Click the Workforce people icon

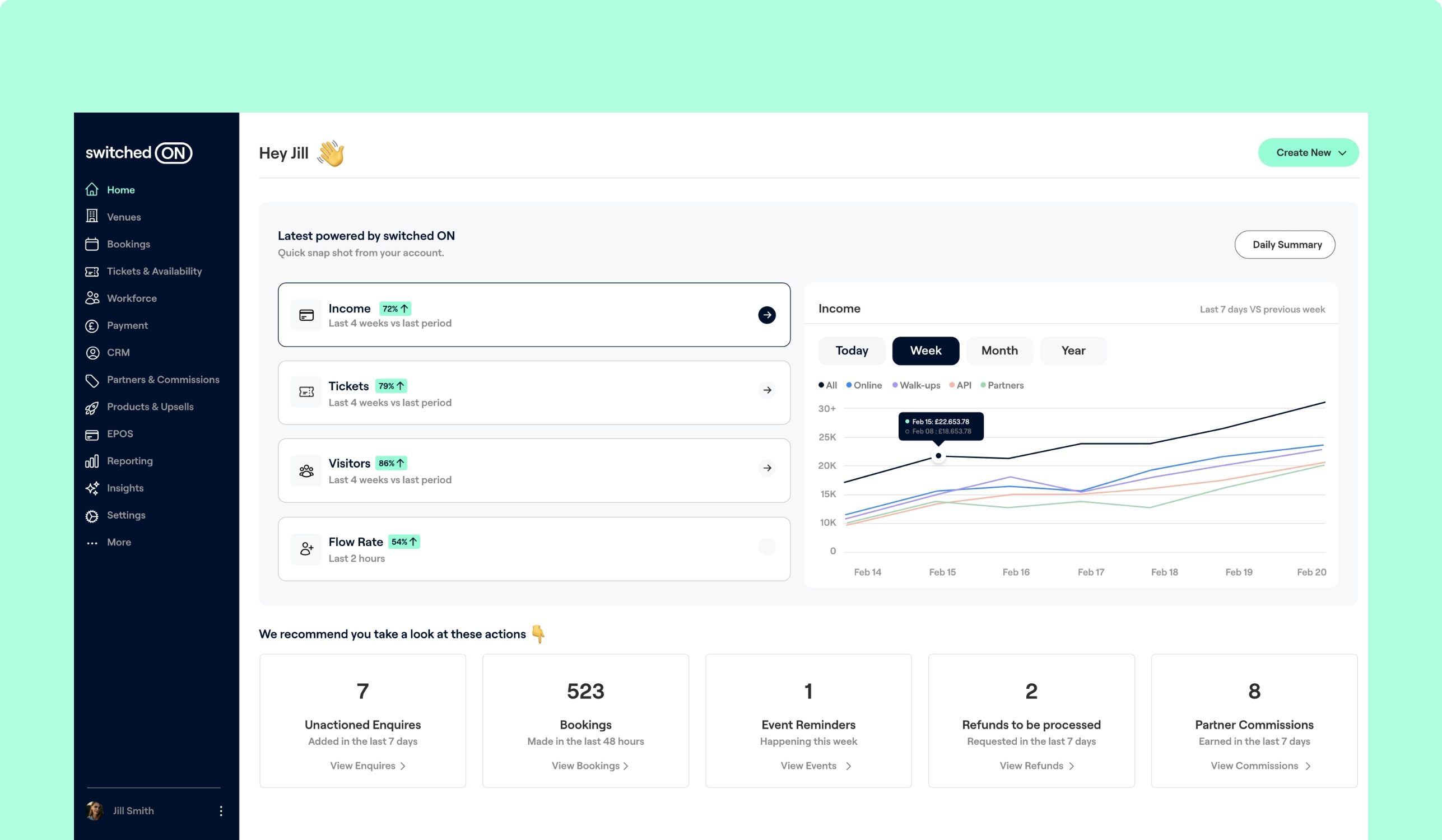(x=91, y=298)
